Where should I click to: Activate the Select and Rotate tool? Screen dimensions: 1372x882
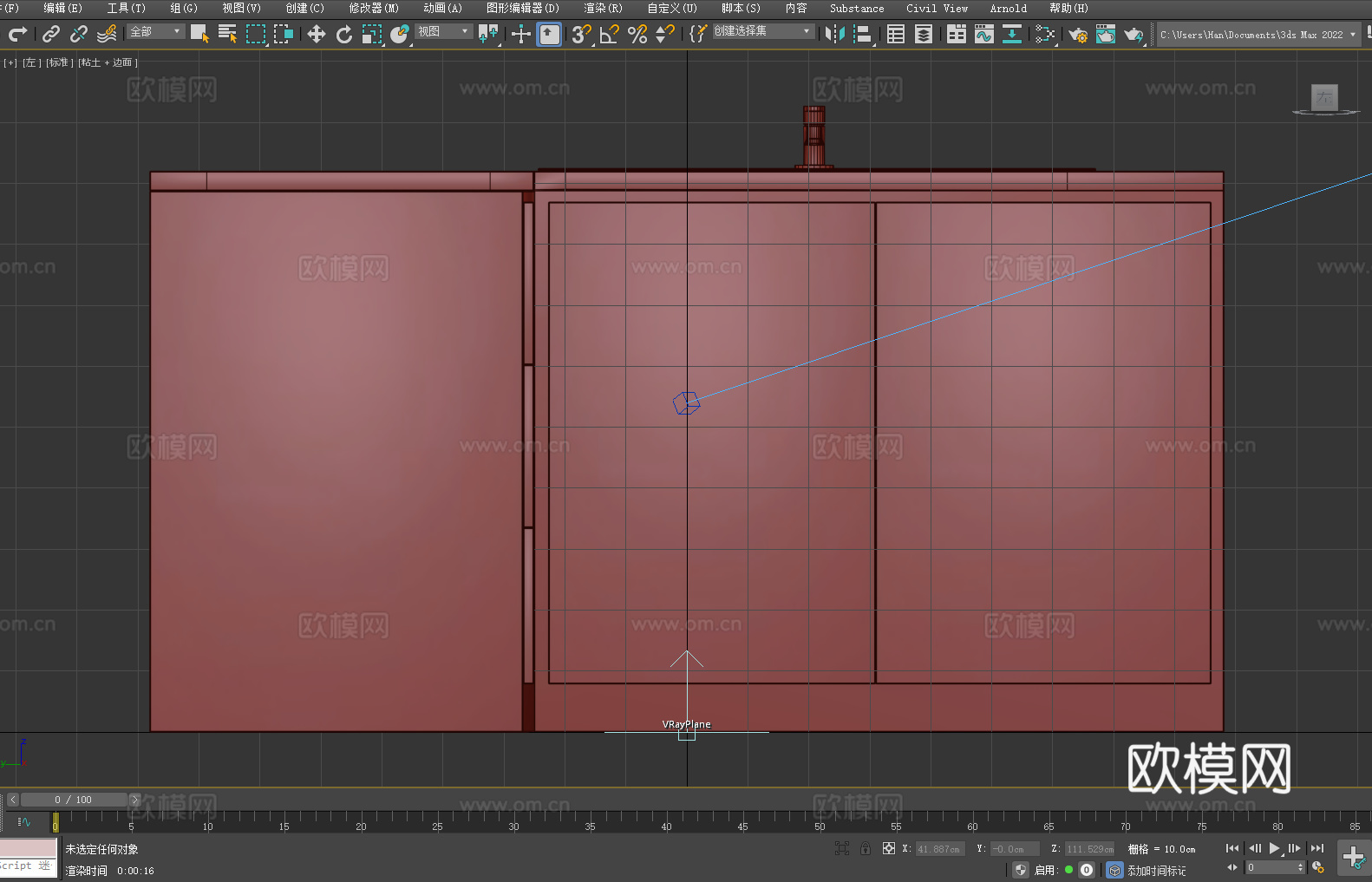tap(344, 34)
